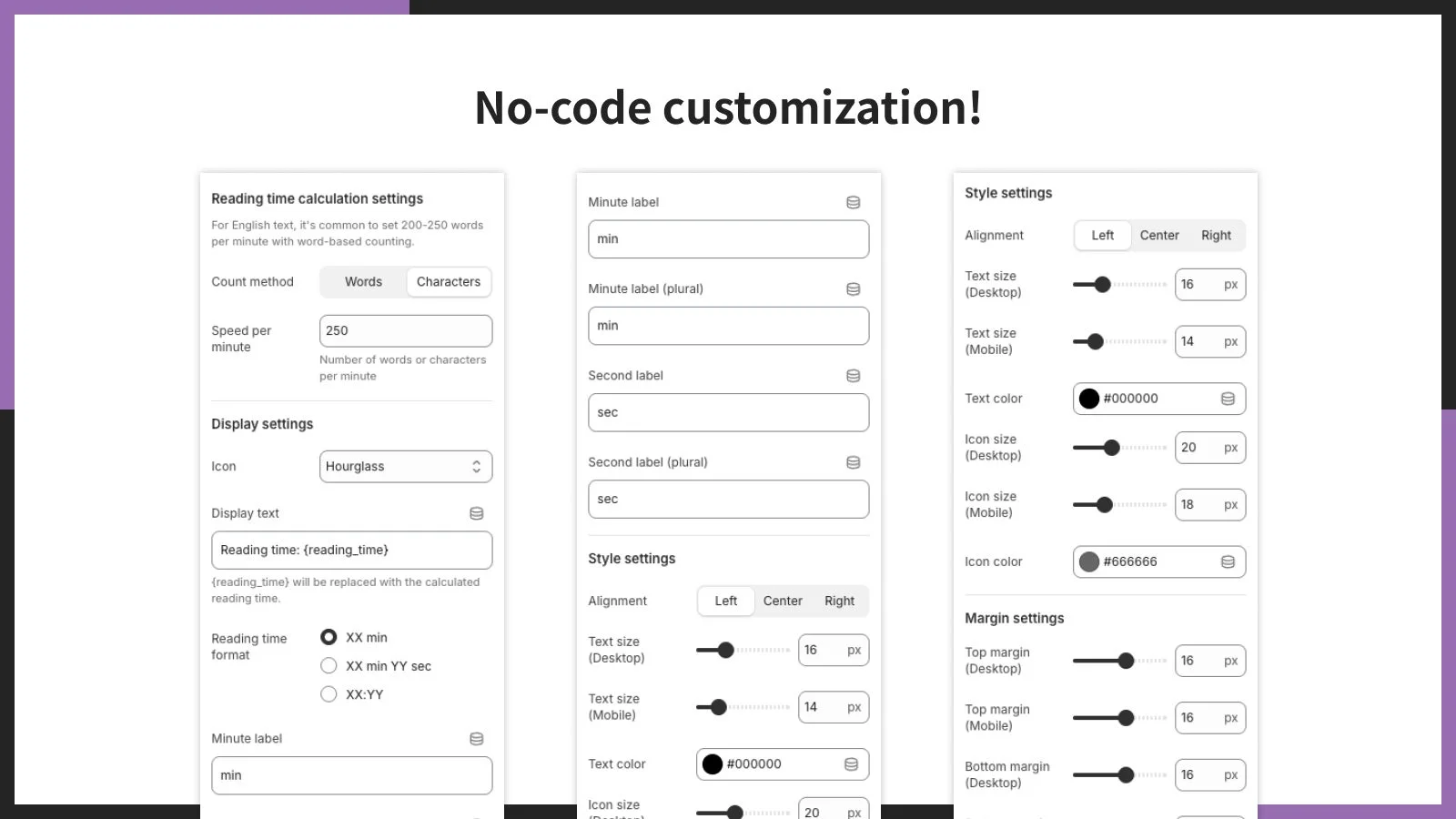Screen dimensions: 1456x819
Task: Open dynamic source icon in middle panel Text color field
Action: [850, 763]
